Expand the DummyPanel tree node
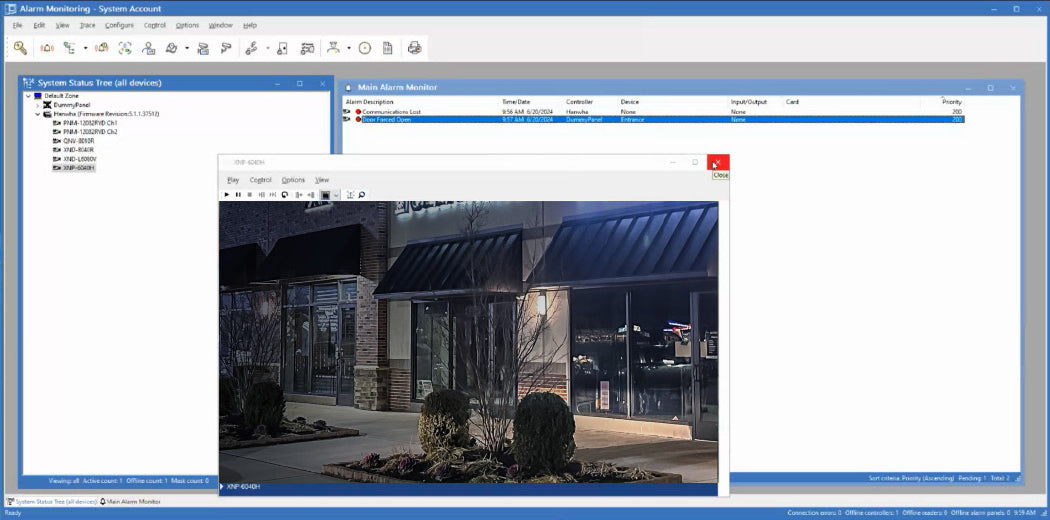The image size is (1050, 520). click(38, 105)
